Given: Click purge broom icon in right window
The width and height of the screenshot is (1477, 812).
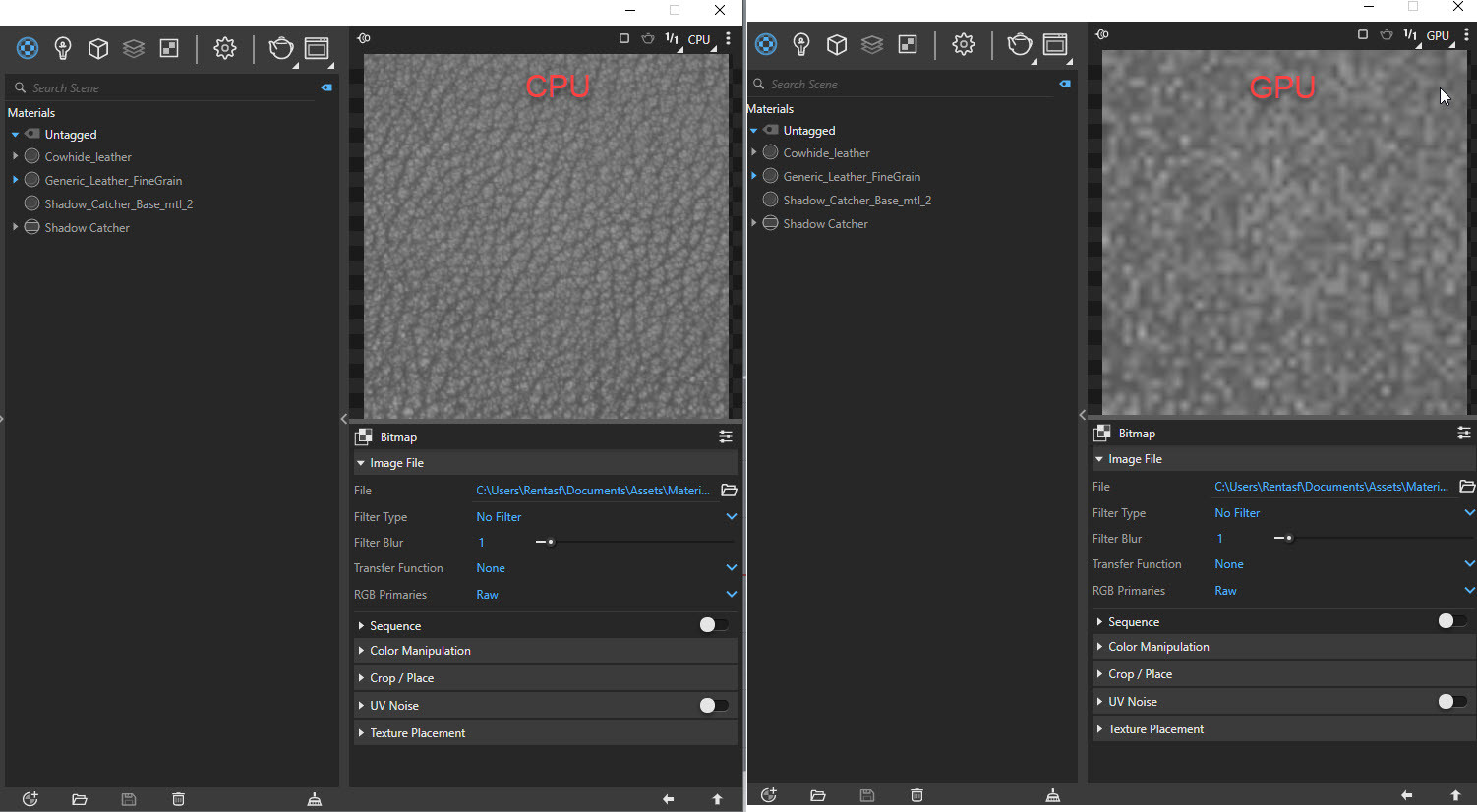Looking at the screenshot, I should coord(1053,795).
